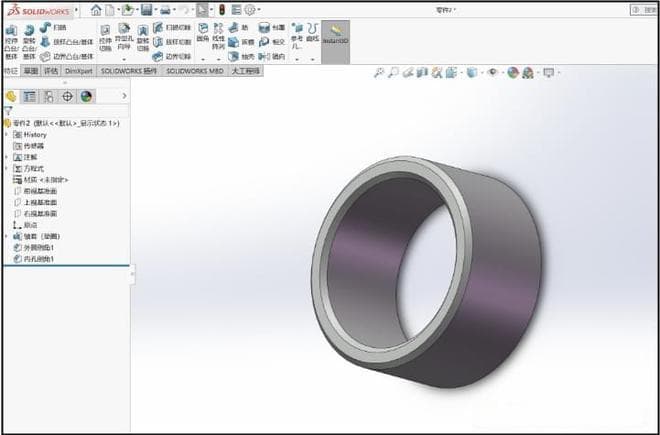Open the Display Style cube icon
The height and width of the screenshot is (435, 660).
[472, 73]
